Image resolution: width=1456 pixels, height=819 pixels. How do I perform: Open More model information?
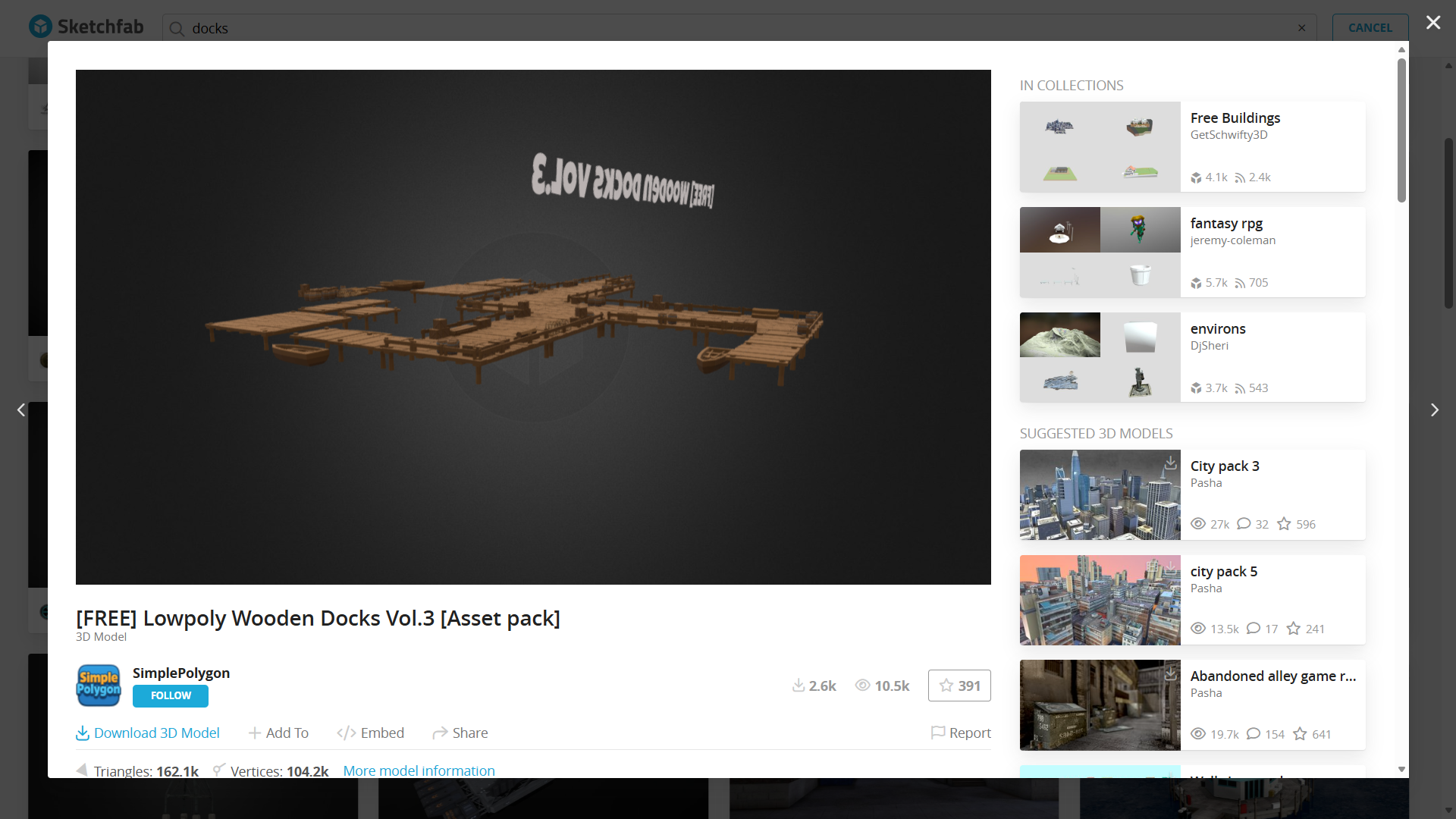click(419, 770)
